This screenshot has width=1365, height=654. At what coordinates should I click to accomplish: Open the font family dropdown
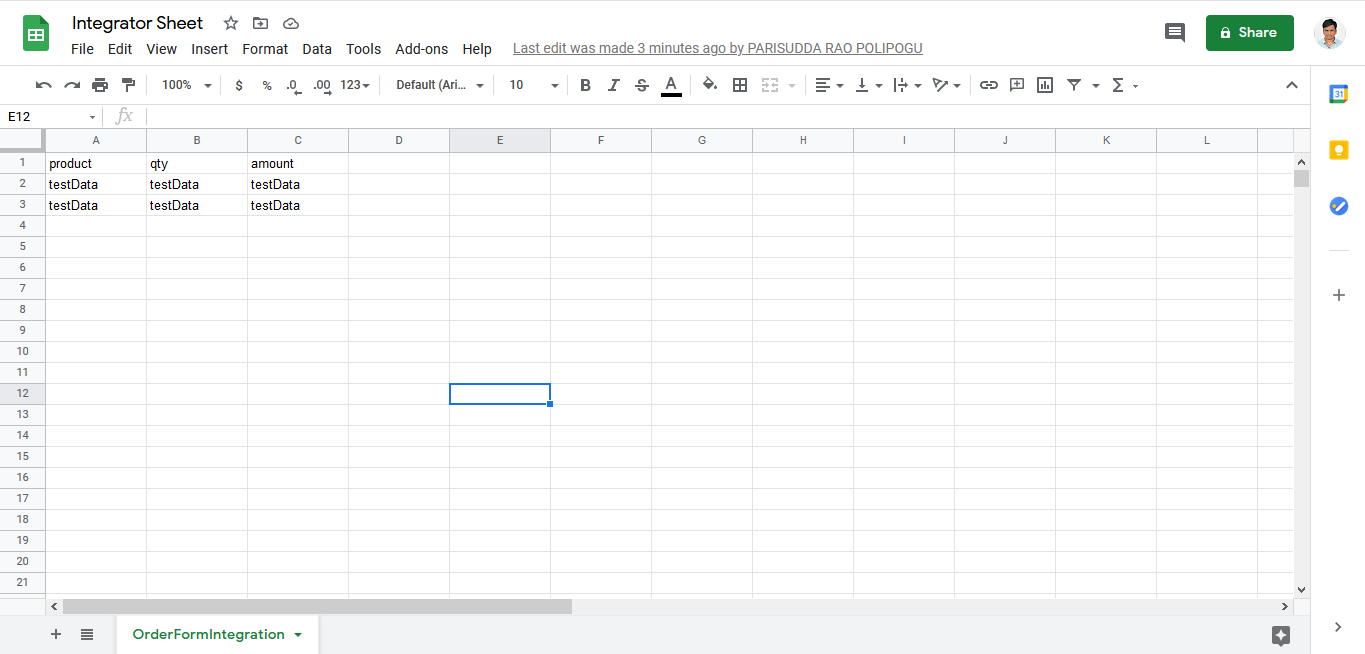[x=439, y=85]
